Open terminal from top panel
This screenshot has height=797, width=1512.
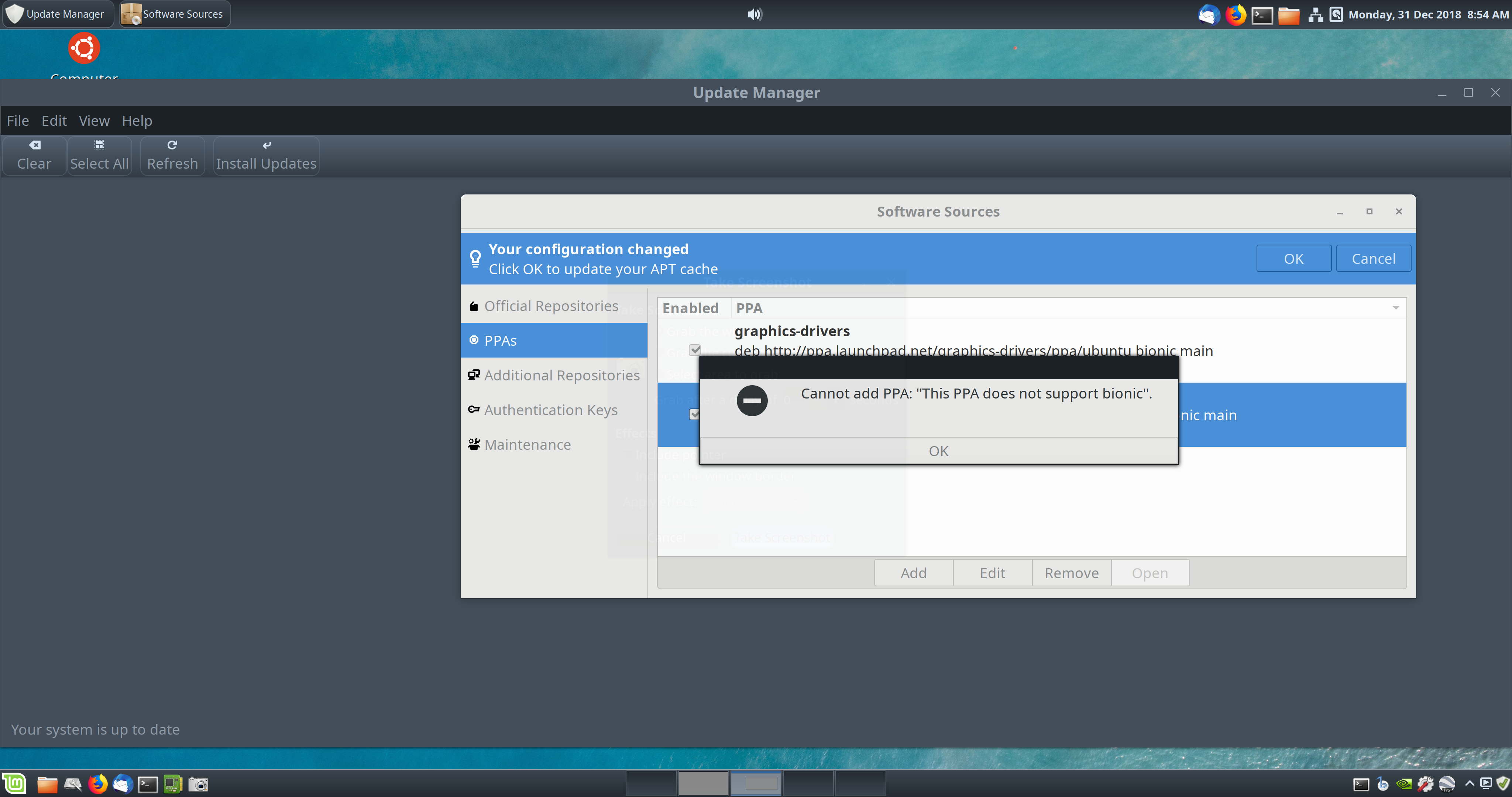(1262, 15)
